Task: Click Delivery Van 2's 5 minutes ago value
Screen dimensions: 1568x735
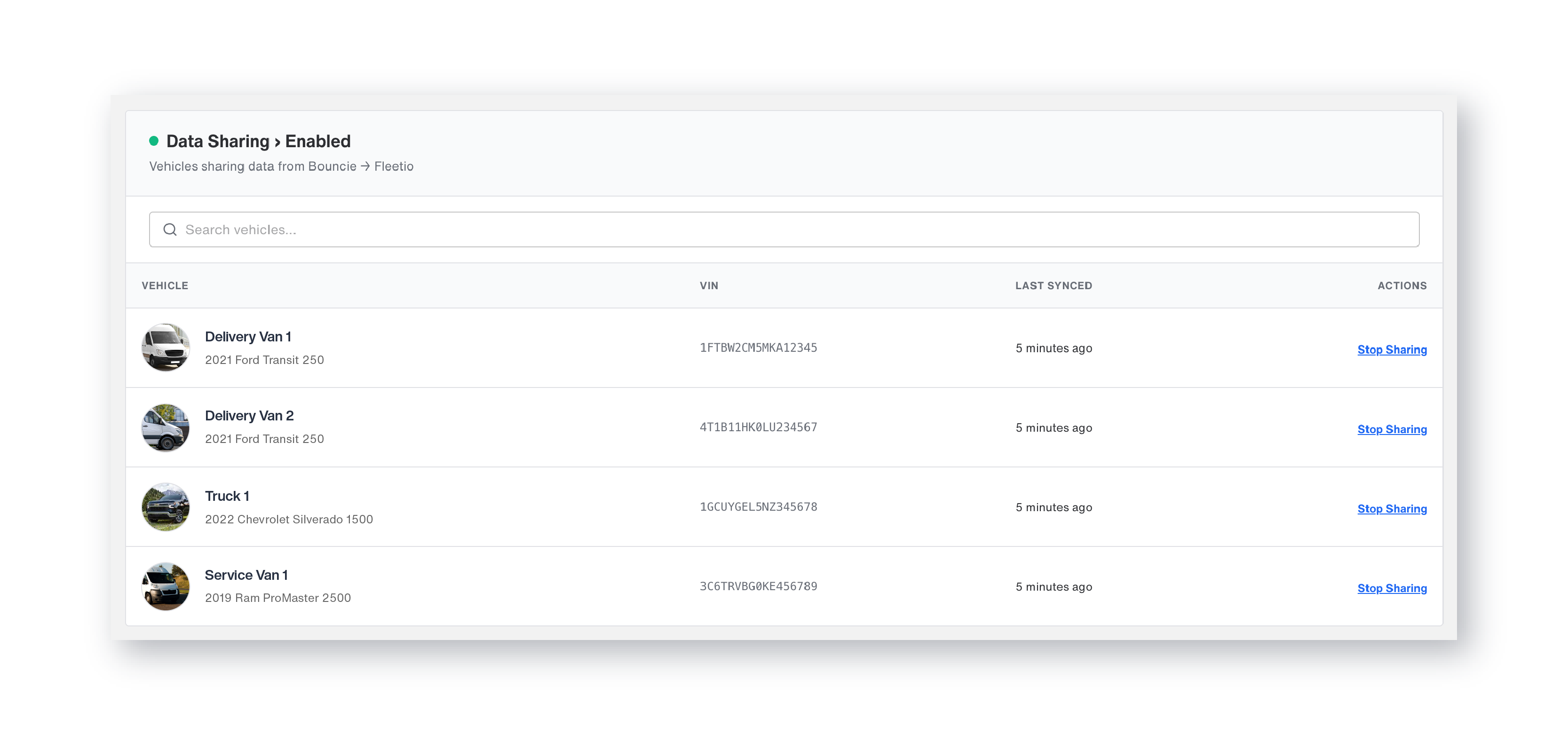Action: 1053,428
